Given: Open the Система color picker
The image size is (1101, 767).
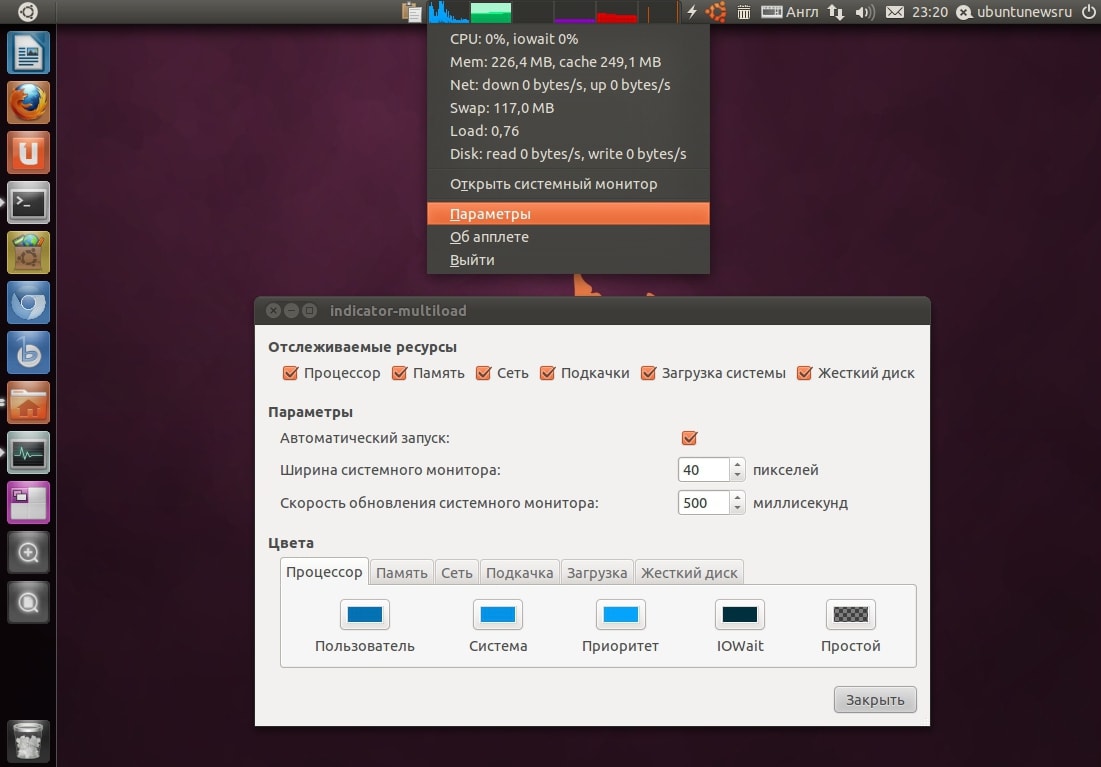Looking at the screenshot, I should coord(498,615).
